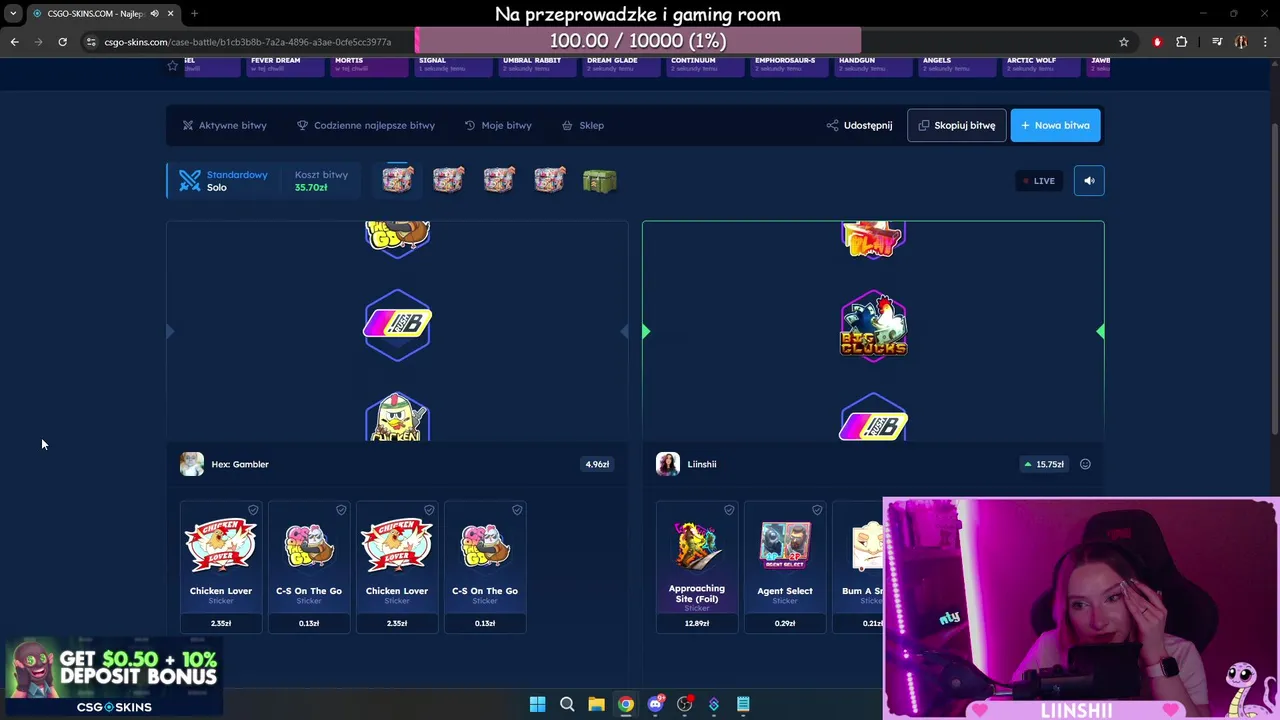The image size is (1280, 720).
Task: Expand the tab search dropdown arrow
Action: (x=12, y=13)
